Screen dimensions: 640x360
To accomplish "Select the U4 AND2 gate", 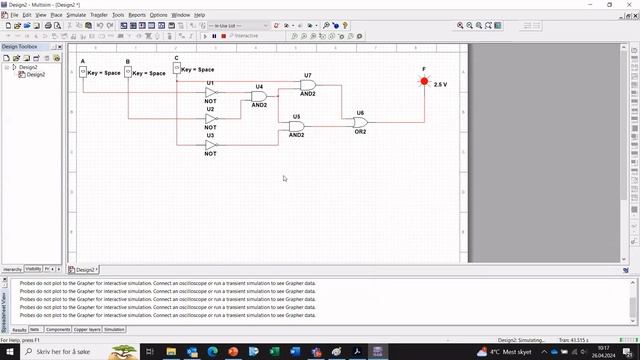I will 259,97.
